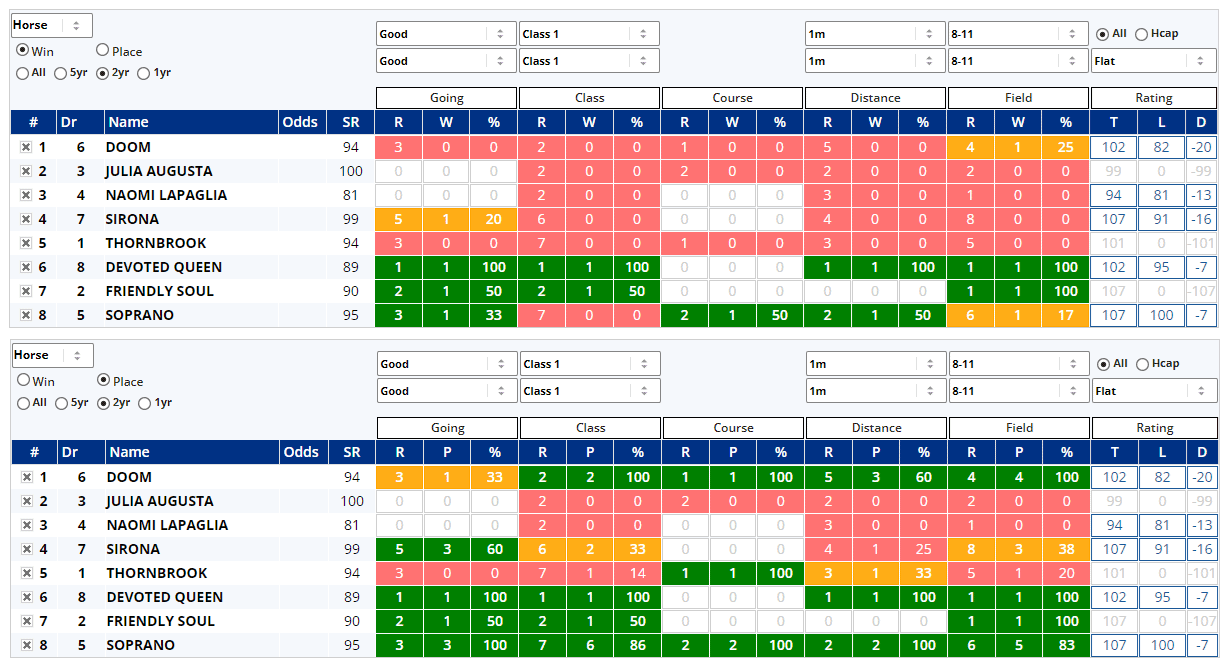
Task: Remove DOOM row in the Win table
Action: [x=26, y=147]
